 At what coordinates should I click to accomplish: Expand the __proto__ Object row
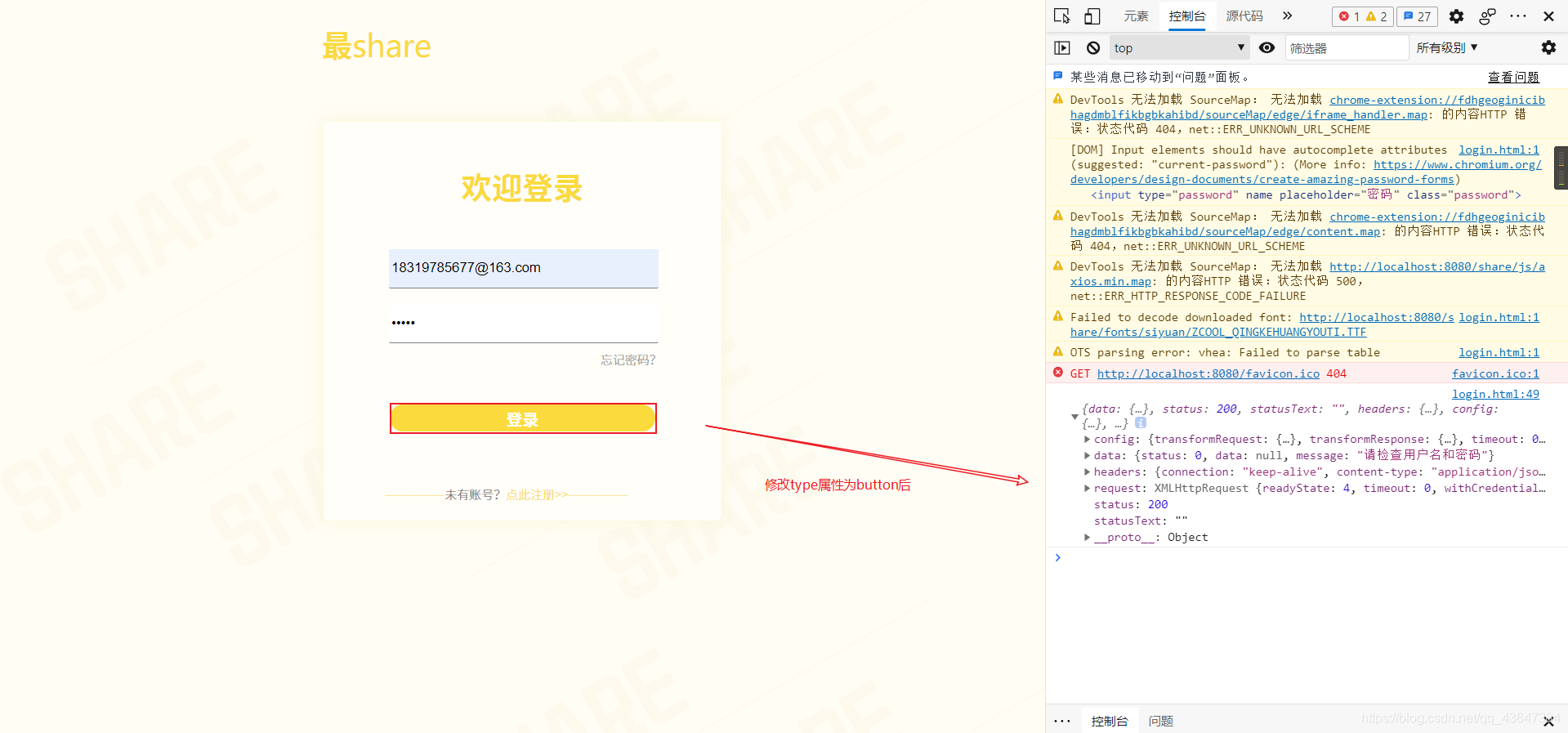[1087, 537]
